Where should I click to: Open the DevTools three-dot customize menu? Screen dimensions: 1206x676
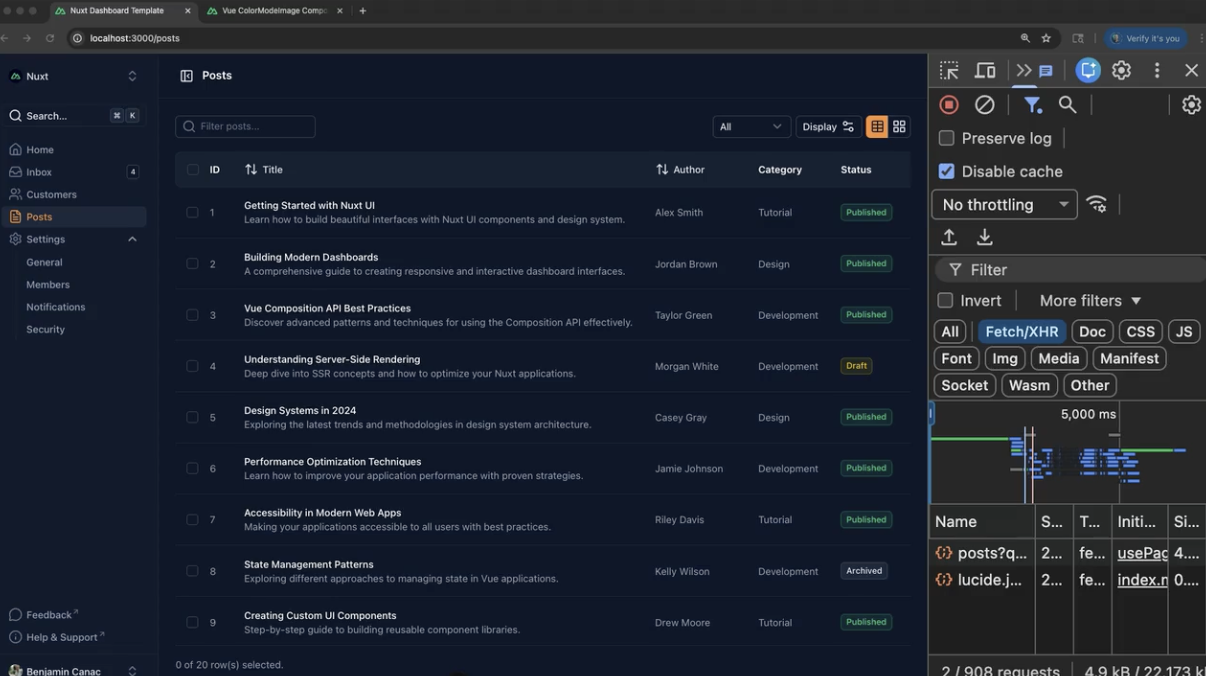tap(1157, 70)
